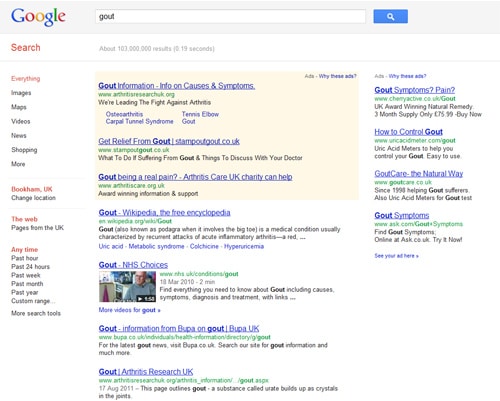Image resolution: width=500 pixels, height=401 pixels.
Task: Filter results to Past year
Action: point(25,293)
